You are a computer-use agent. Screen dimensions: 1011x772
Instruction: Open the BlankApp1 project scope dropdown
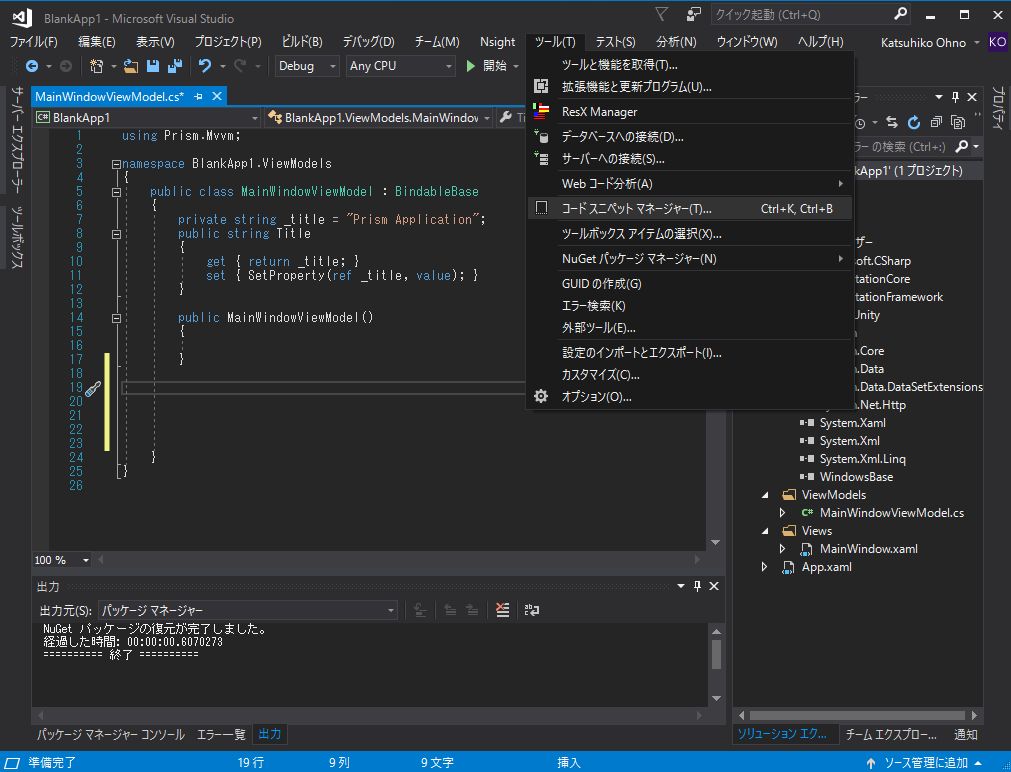pos(148,117)
